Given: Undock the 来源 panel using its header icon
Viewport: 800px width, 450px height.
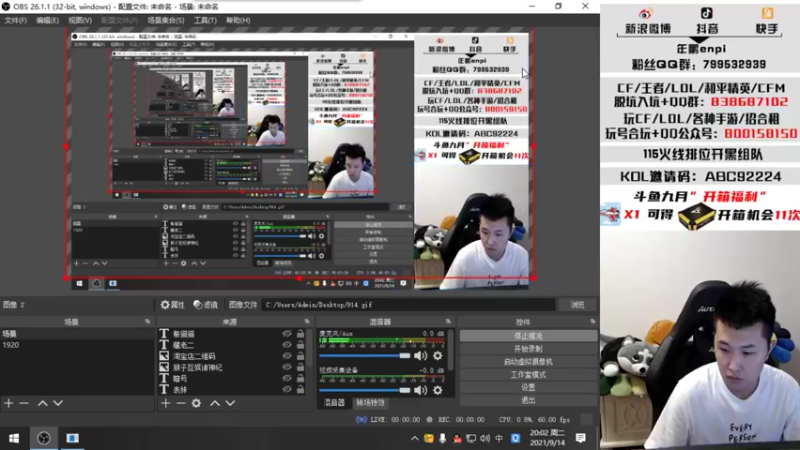Looking at the screenshot, I should click(x=307, y=321).
